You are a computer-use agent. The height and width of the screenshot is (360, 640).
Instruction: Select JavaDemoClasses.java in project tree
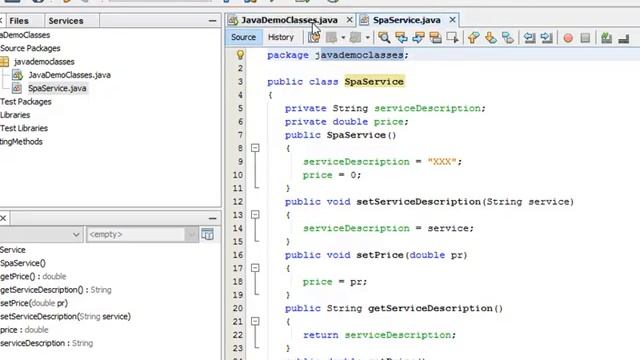tap(69, 75)
